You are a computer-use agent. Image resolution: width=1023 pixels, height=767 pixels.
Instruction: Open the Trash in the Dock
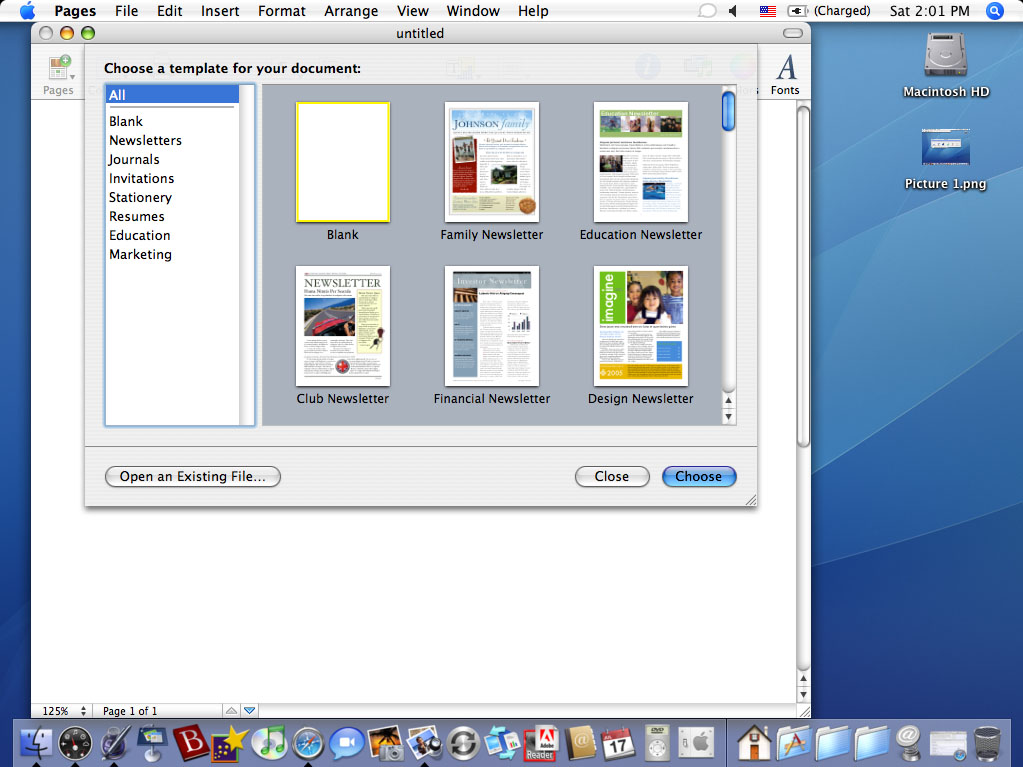click(987, 744)
